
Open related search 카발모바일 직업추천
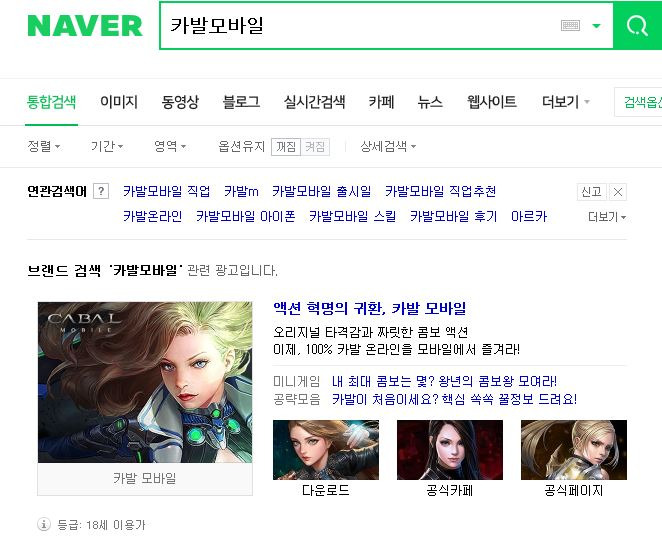point(440,192)
